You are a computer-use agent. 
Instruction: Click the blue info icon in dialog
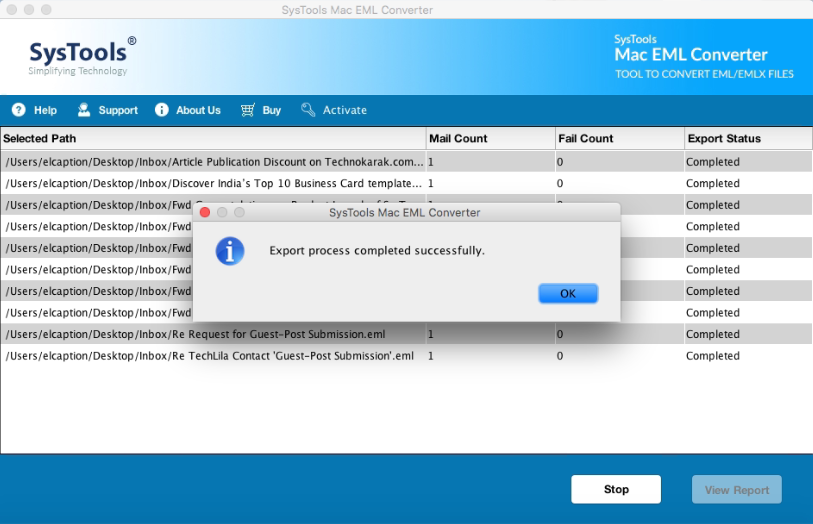[230, 250]
